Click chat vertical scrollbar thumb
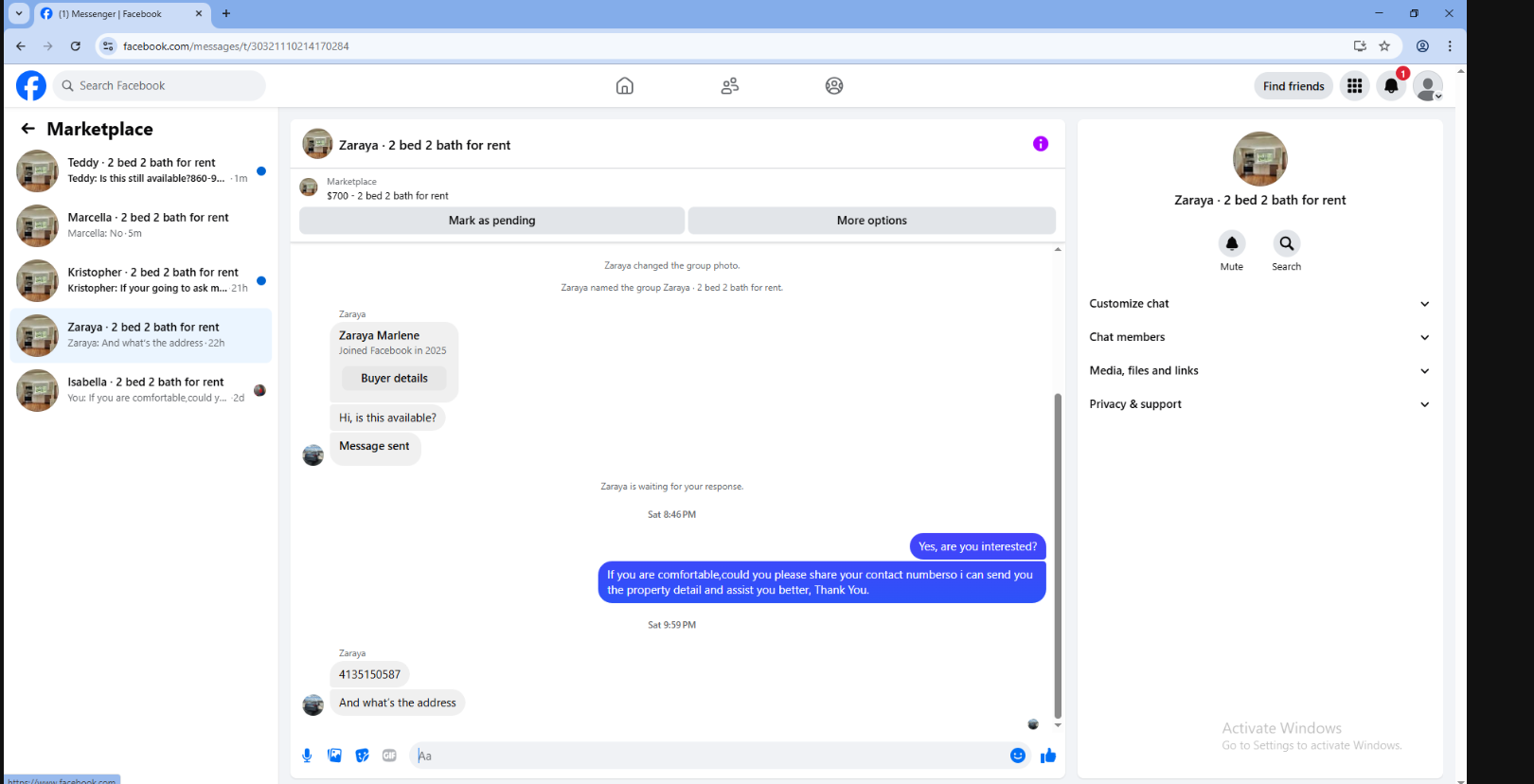The width and height of the screenshot is (1534, 784). (x=1058, y=556)
